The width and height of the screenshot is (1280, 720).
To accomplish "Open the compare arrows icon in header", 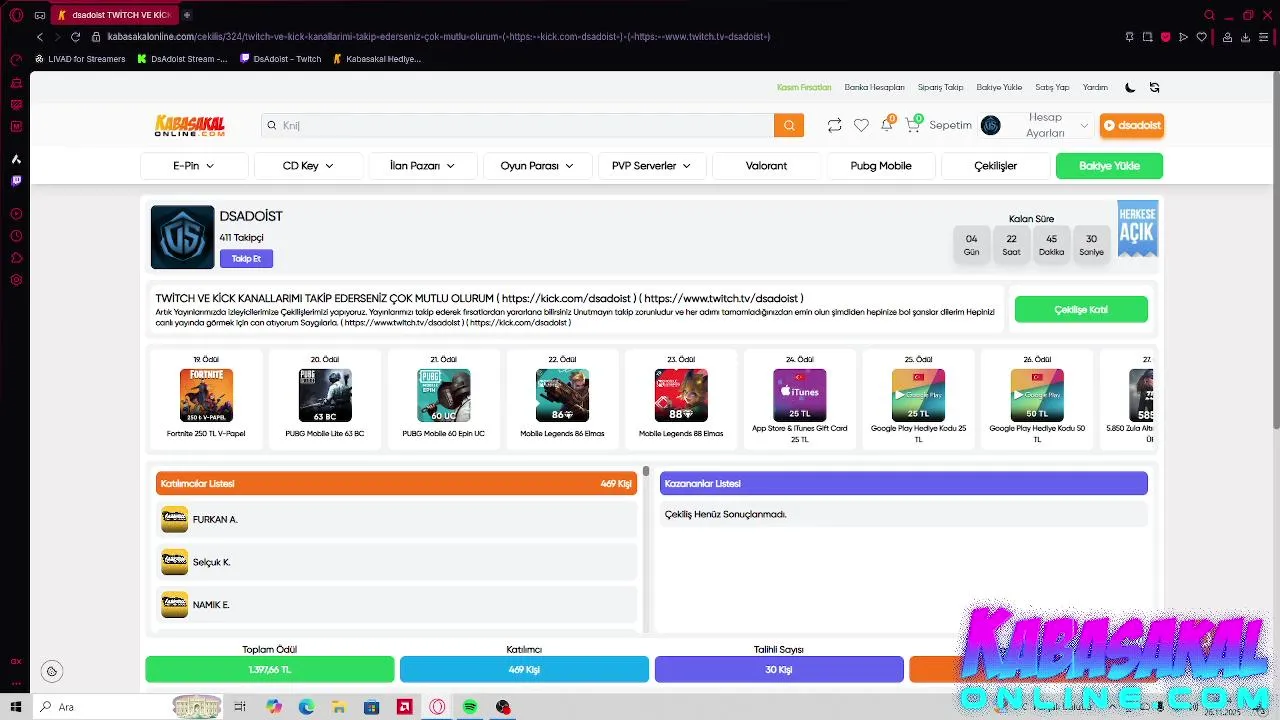I will click(x=834, y=125).
